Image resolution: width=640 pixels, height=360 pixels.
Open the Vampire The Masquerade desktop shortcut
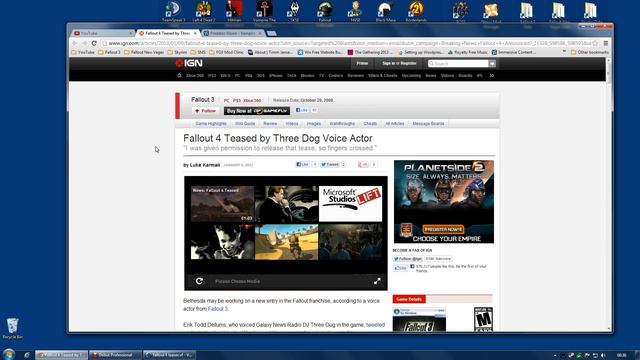pyautogui.click(x=264, y=11)
